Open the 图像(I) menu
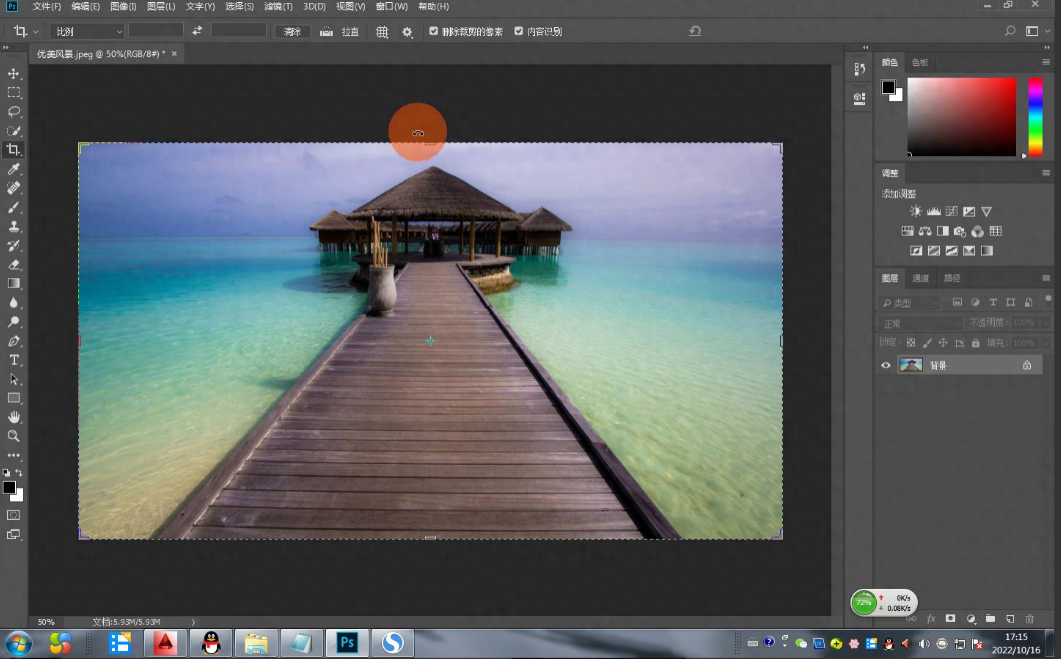The image size is (1061, 659). tap(123, 6)
